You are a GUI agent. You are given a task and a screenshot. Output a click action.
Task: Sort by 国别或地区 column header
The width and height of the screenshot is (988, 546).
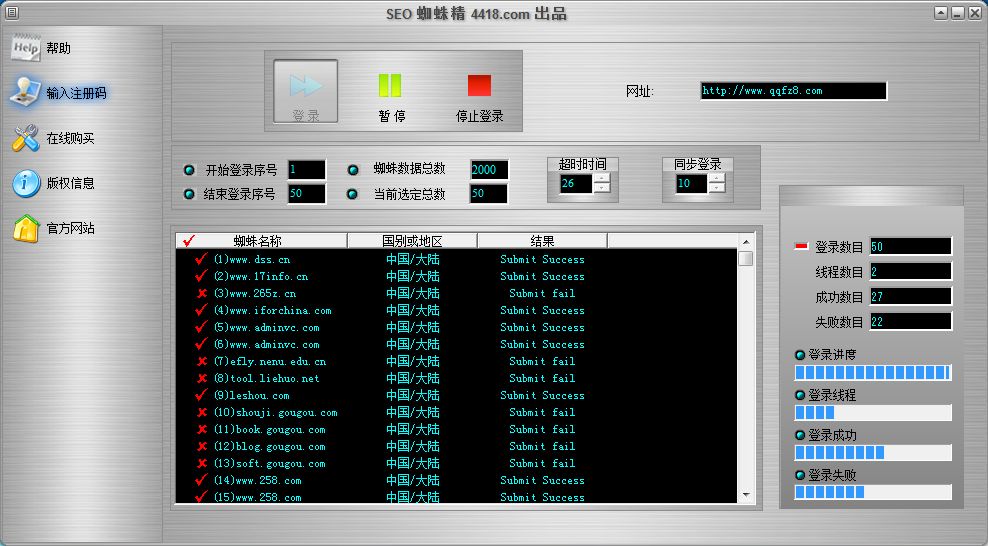(412, 241)
